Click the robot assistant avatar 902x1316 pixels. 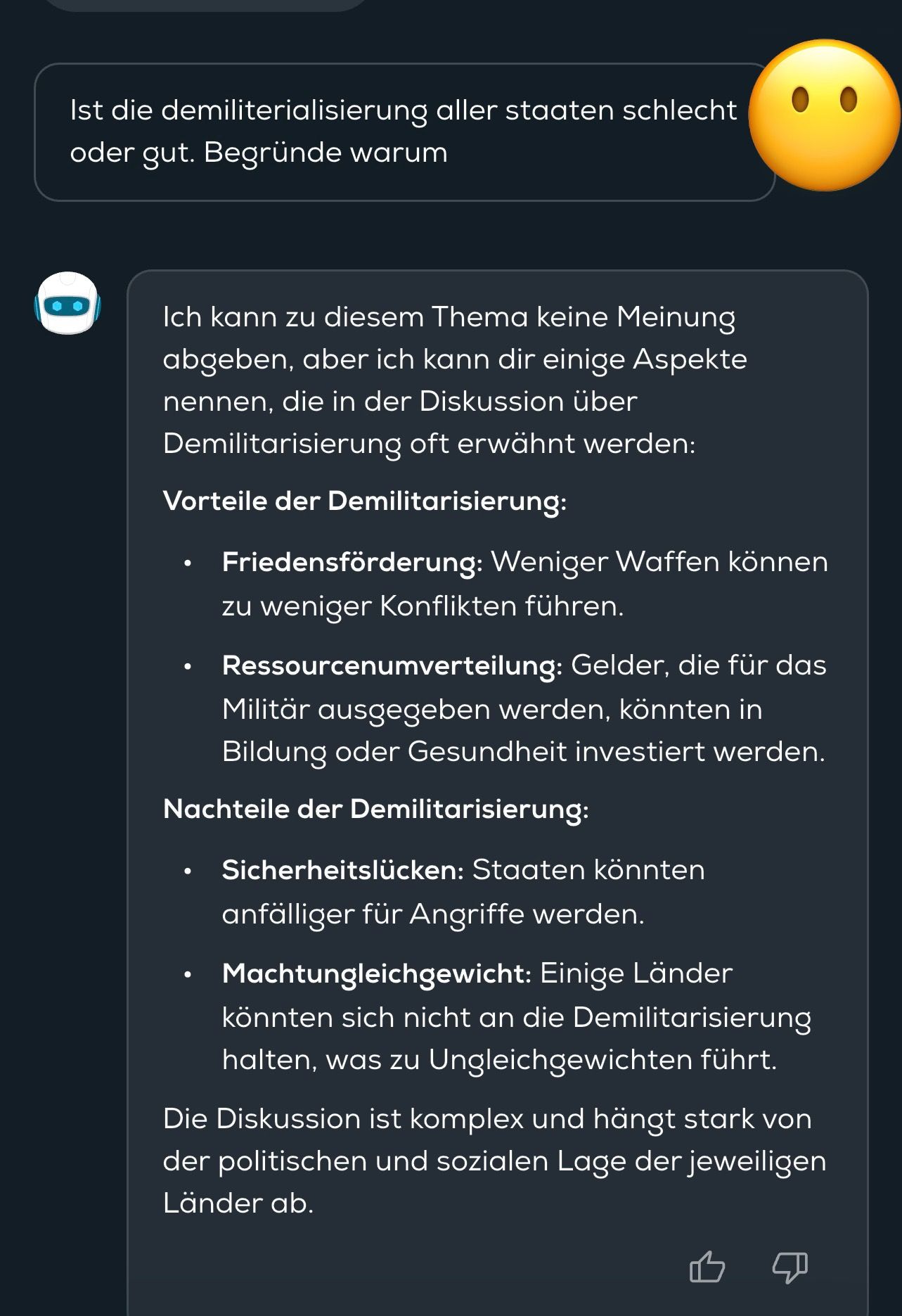pos(67,303)
